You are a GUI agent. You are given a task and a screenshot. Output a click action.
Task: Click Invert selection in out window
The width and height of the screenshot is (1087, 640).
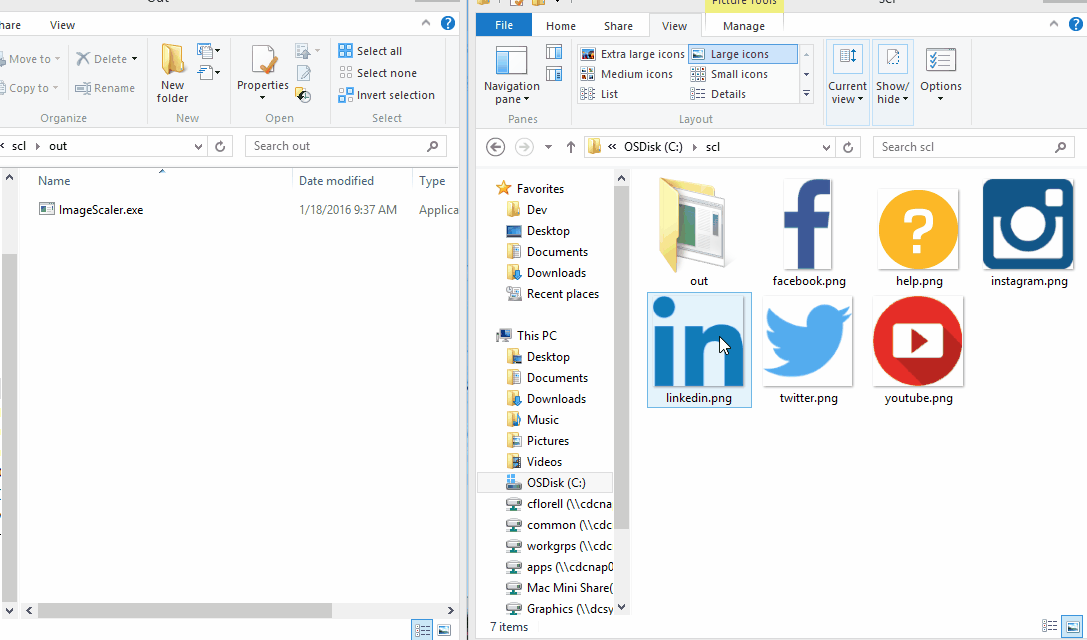(x=387, y=95)
